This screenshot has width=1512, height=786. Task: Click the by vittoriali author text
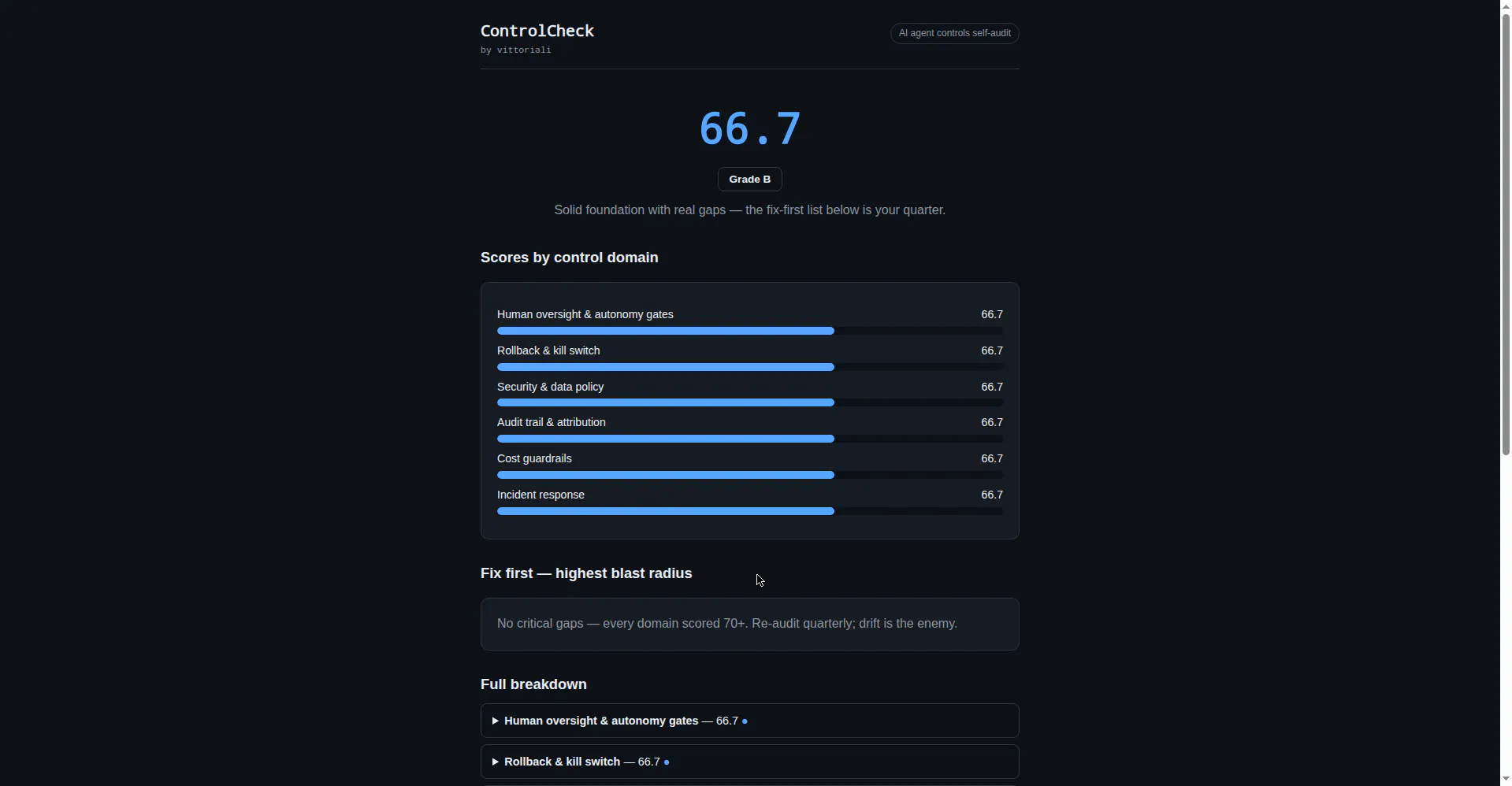click(x=516, y=50)
